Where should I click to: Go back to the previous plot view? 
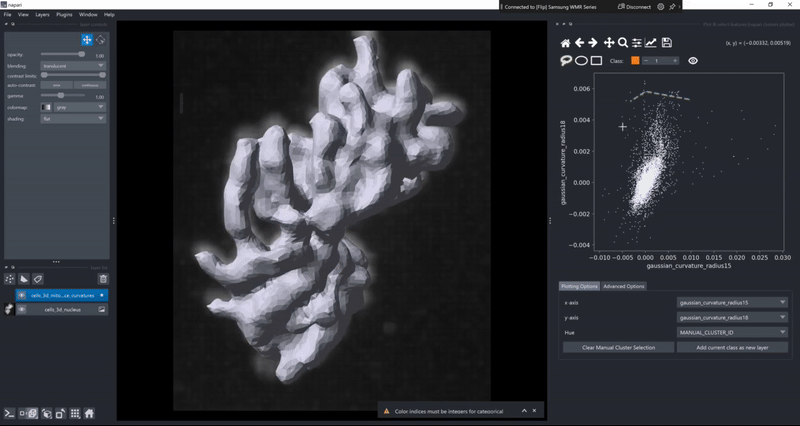click(x=579, y=43)
